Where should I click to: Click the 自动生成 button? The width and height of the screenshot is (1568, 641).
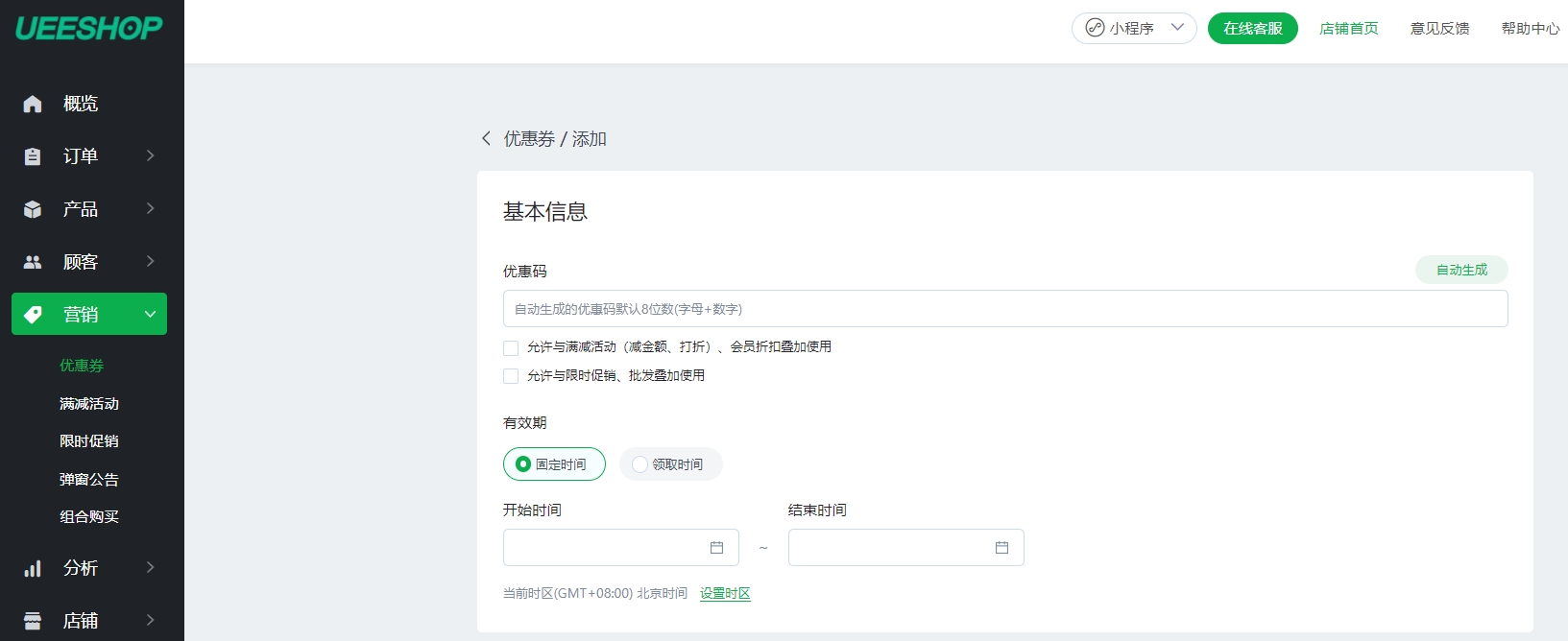coord(1461,270)
